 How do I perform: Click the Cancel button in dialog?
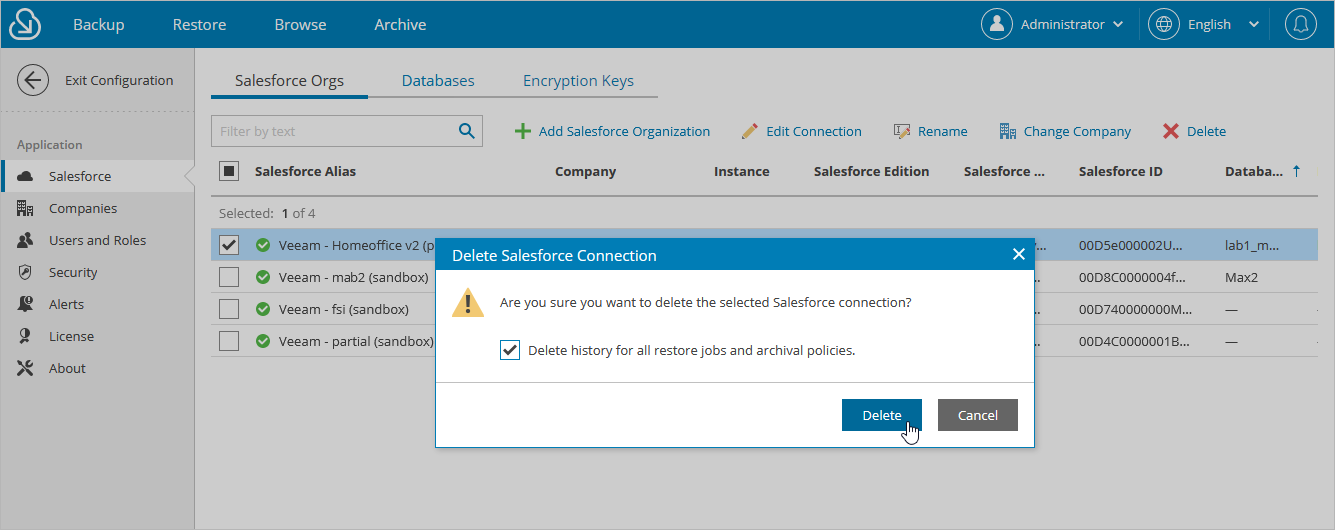(978, 415)
